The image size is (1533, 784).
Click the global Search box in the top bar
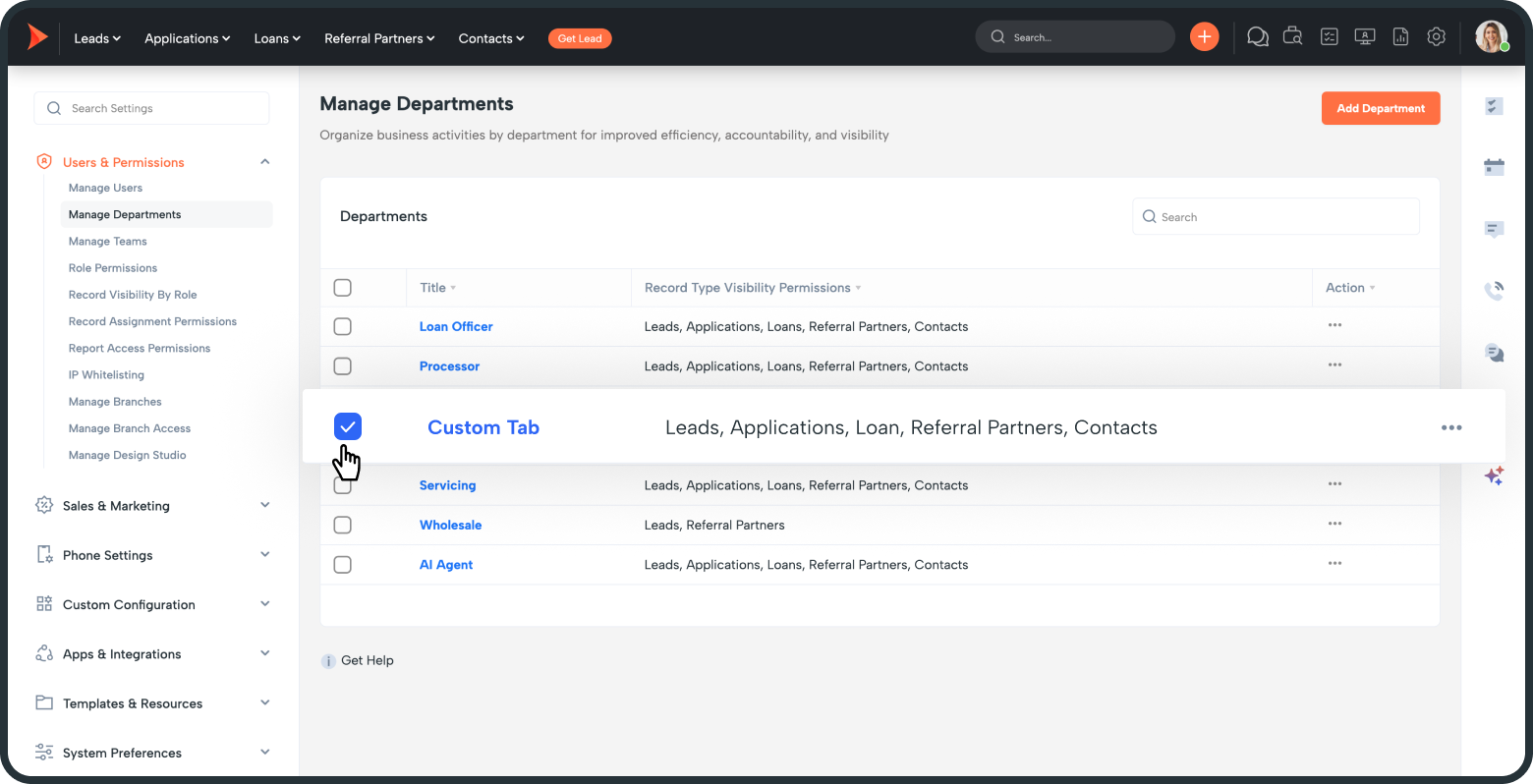pos(1075,37)
